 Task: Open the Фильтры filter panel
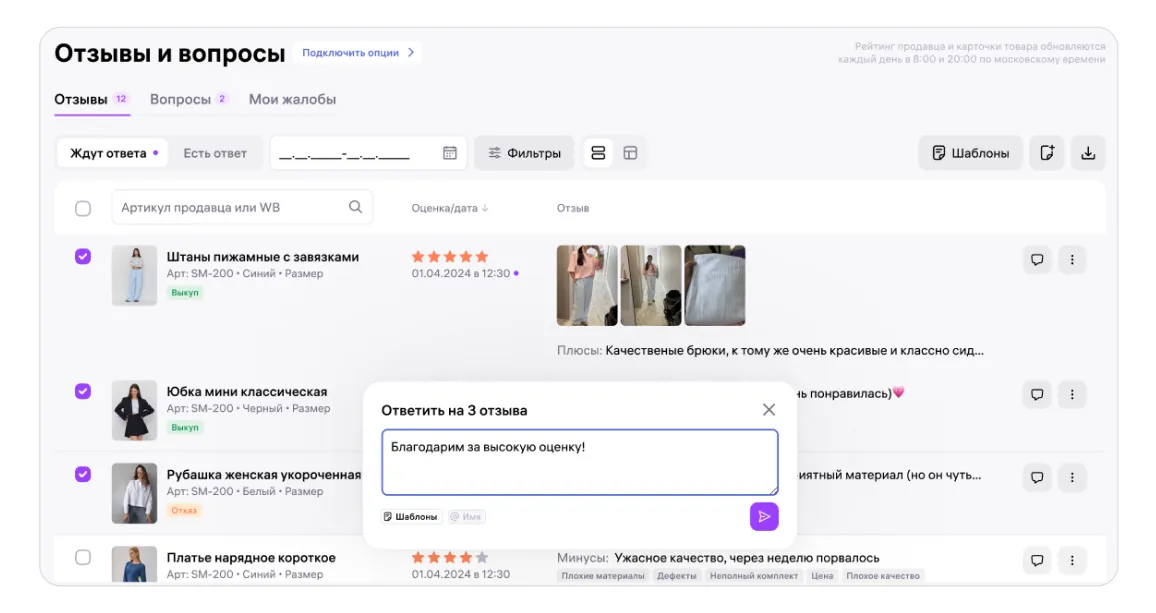pos(524,153)
